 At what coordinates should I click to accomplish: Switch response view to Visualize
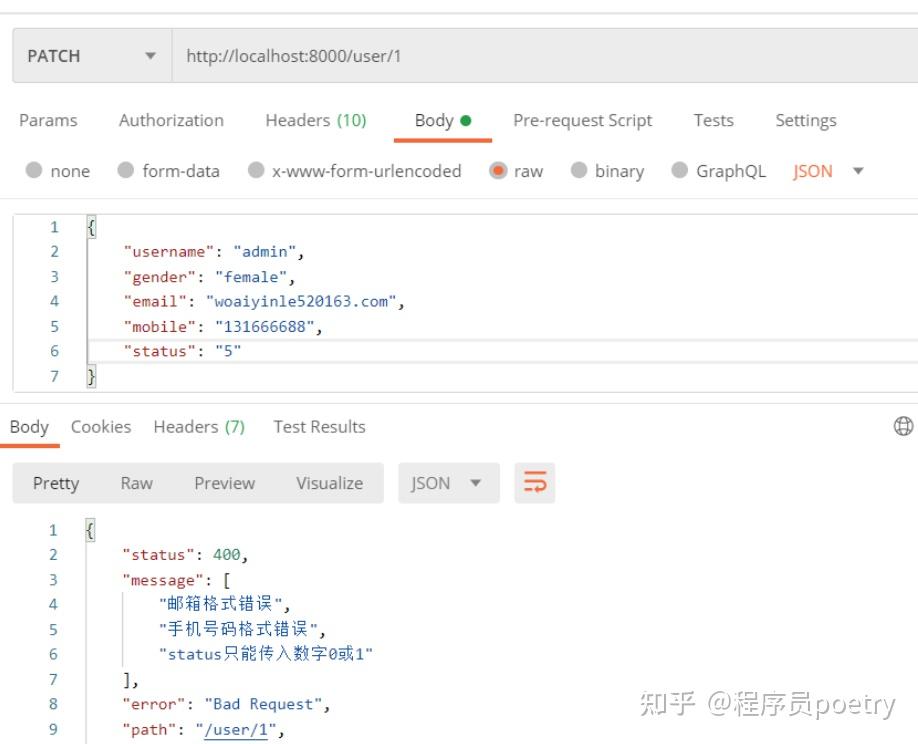329,484
